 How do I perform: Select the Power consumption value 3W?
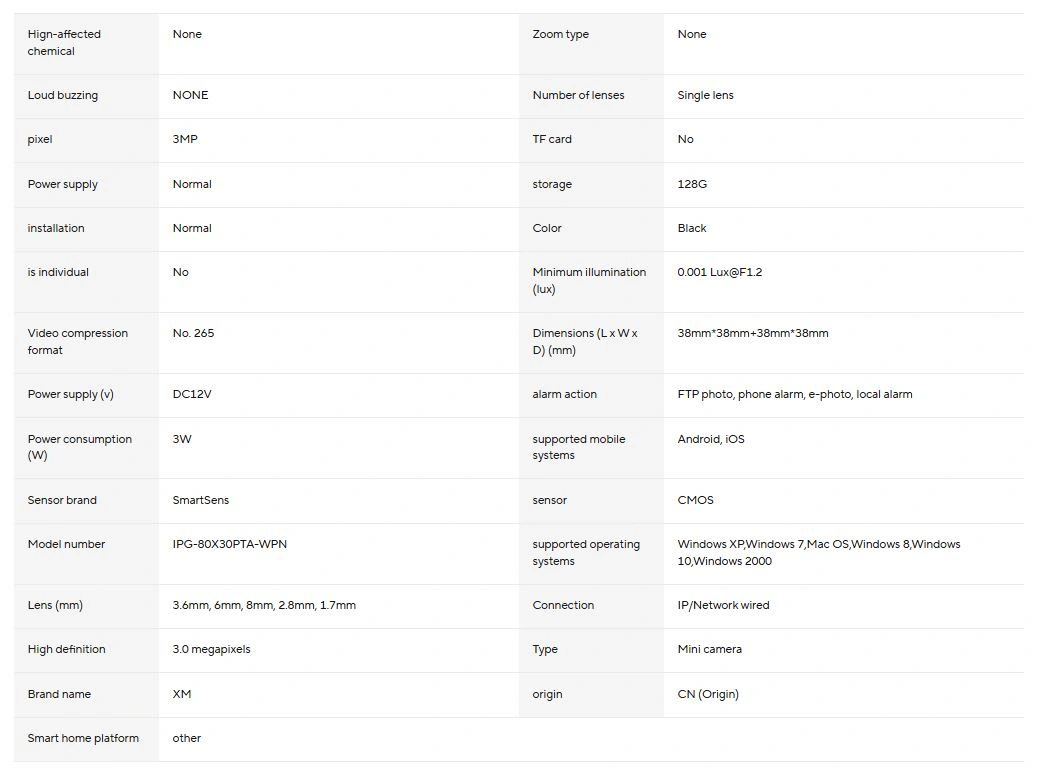[x=182, y=439]
